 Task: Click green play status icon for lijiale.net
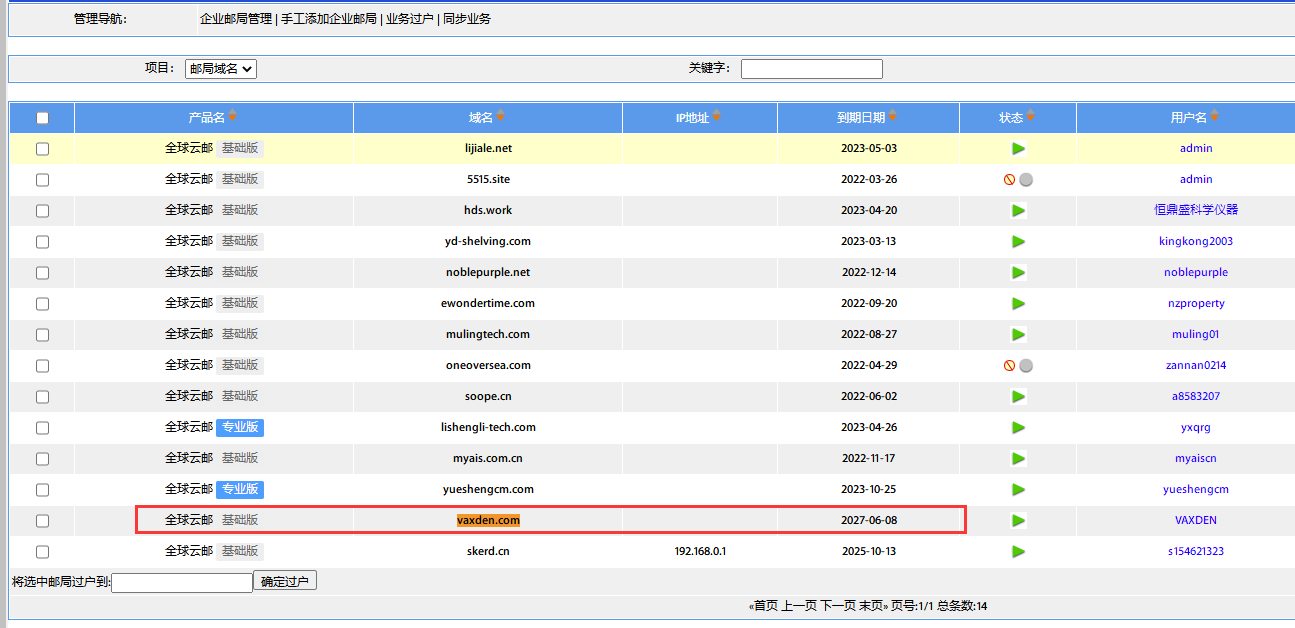click(1018, 149)
